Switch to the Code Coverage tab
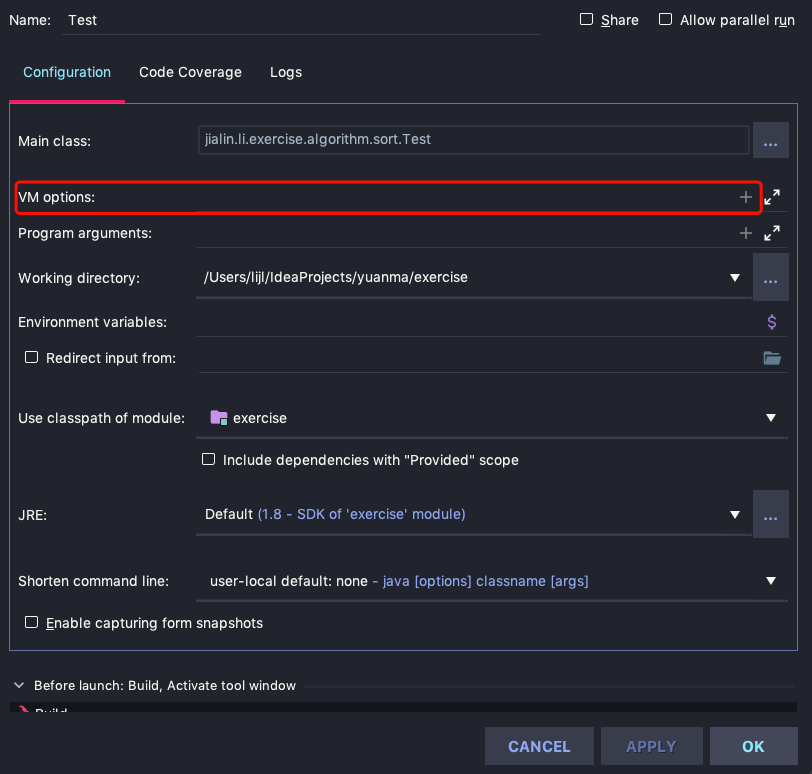This screenshot has height=774, width=812. (190, 72)
